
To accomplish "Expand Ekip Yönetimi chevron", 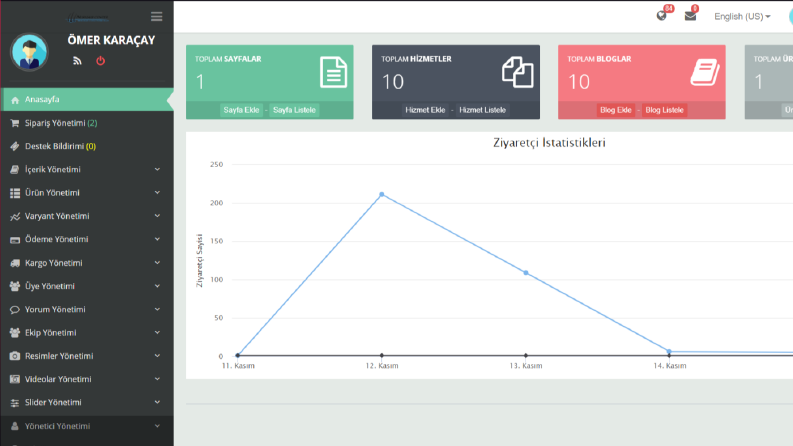I will 157,333.
